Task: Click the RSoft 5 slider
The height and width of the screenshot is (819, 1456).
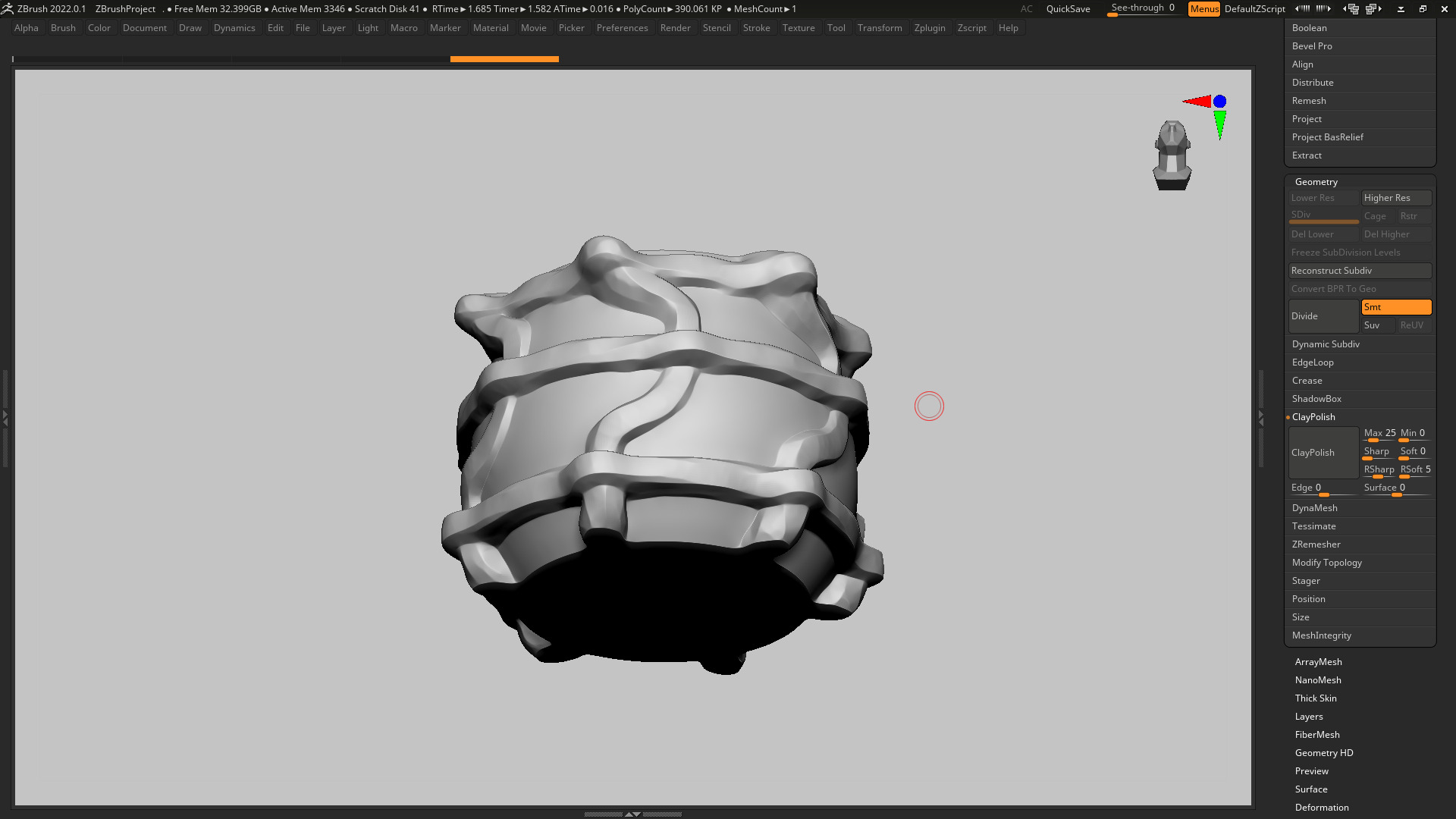Action: pyautogui.click(x=1415, y=470)
